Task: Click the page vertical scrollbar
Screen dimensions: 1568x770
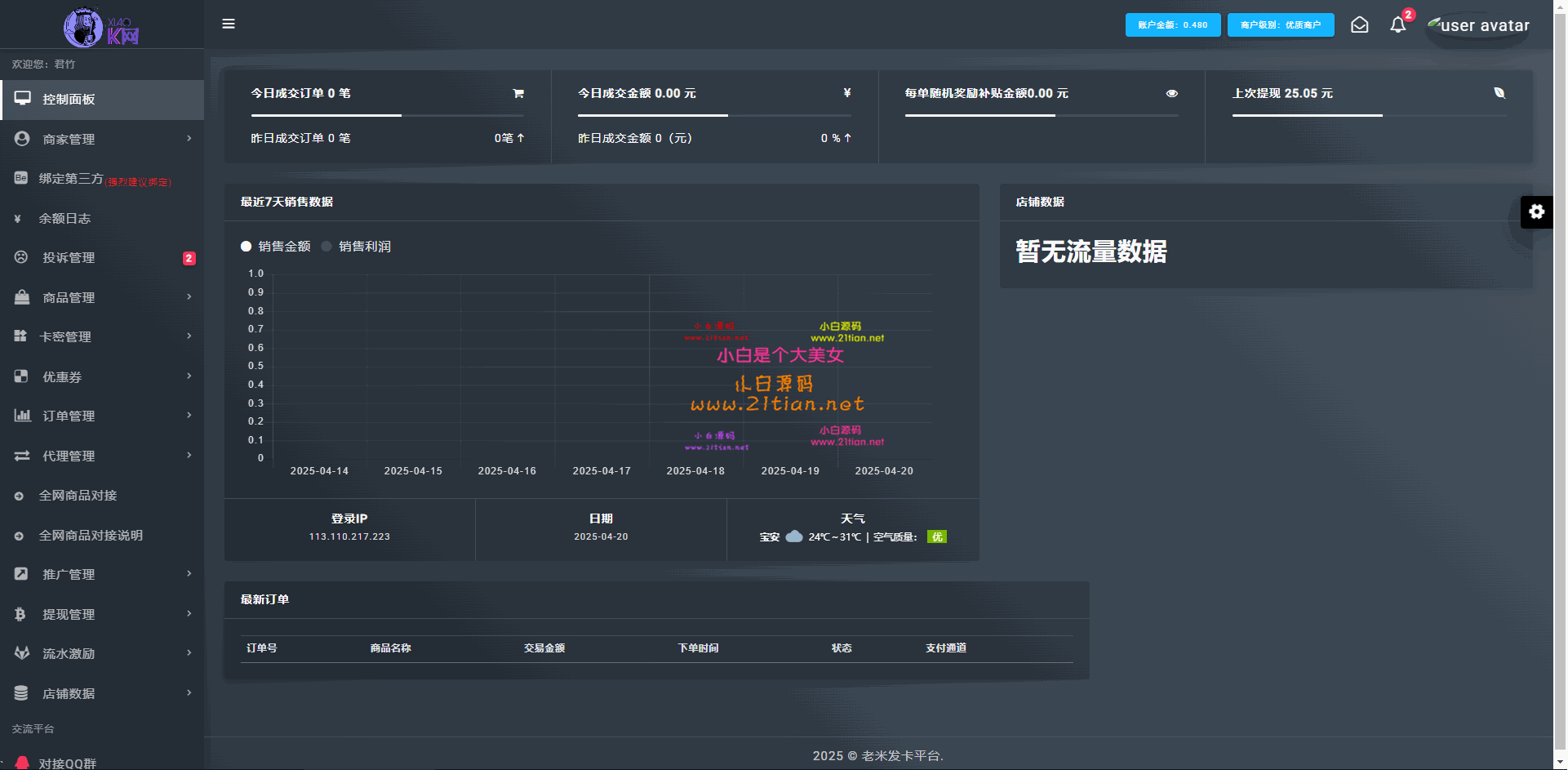Action: pyautogui.click(x=1560, y=384)
